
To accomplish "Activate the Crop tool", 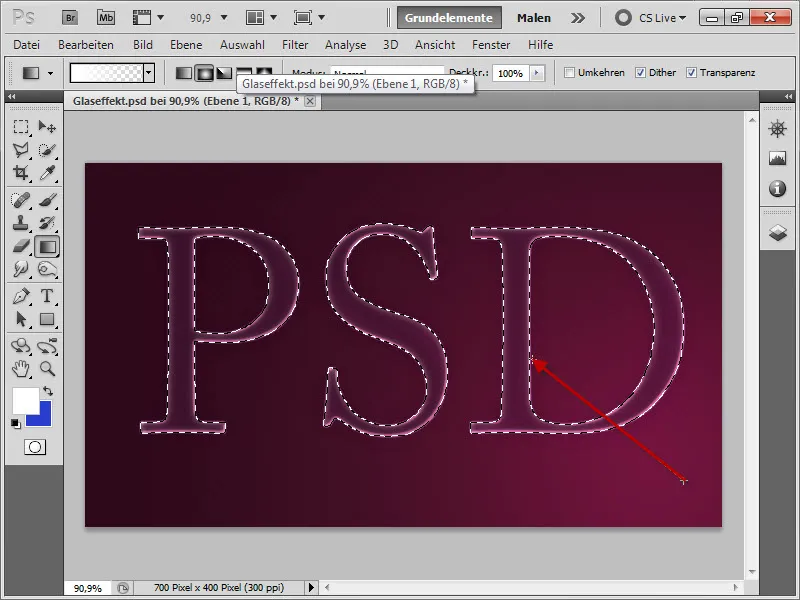I will coord(21,173).
